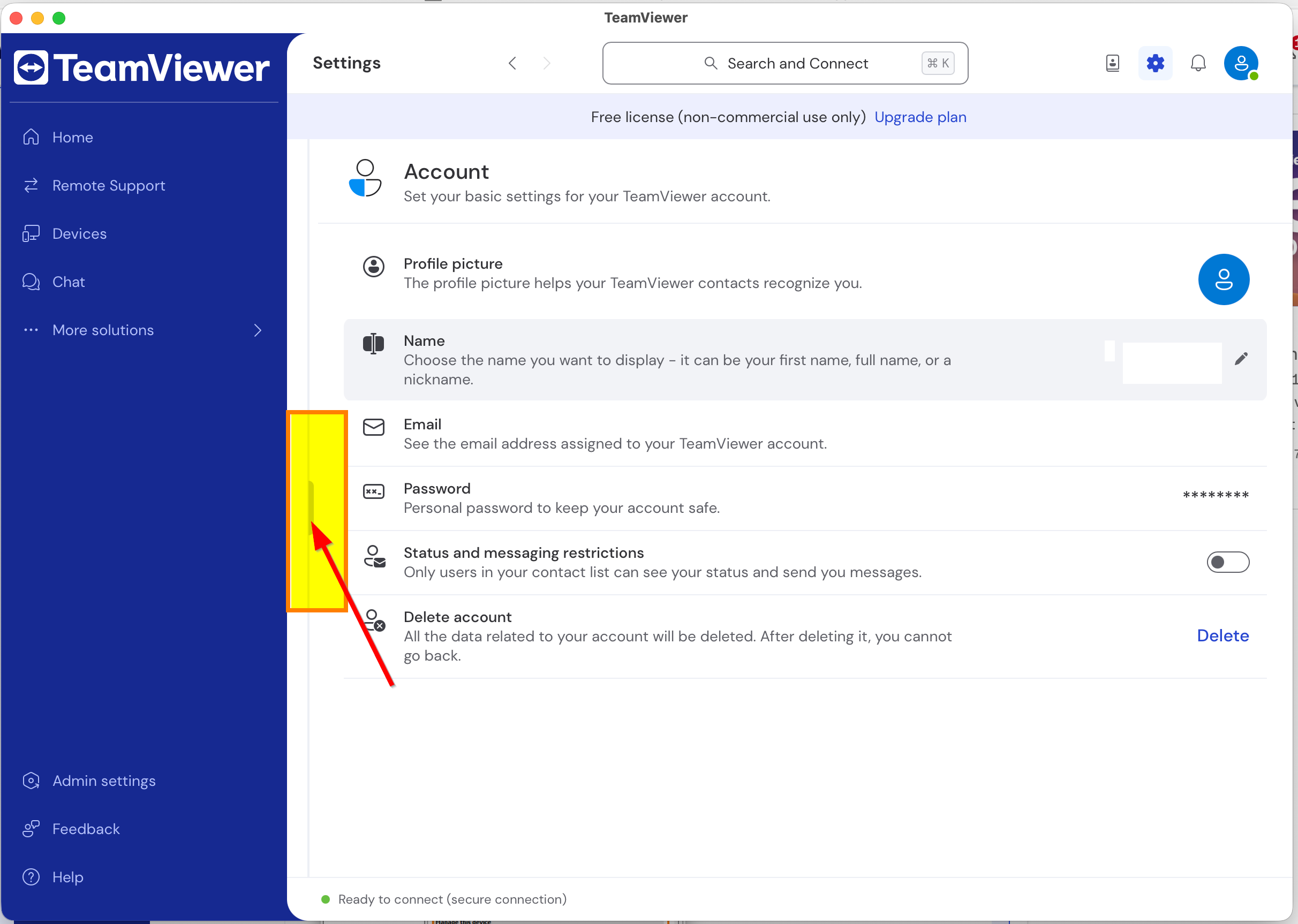The width and height of the screenshot is (1298, 924).
Task: Open the contacts address book icon
Action: [1113, 63]
